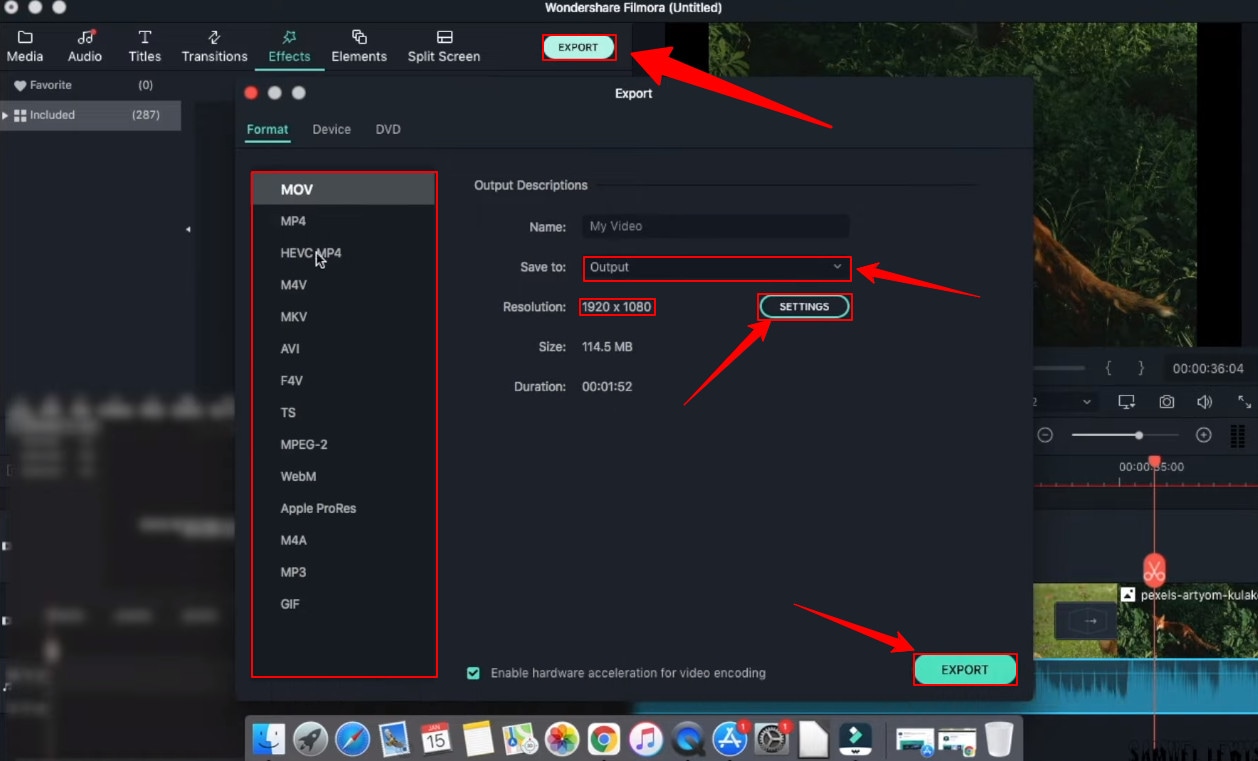Open export SETTINGS
The height and width of the screenshot is (761, 1258).
(x=804, y=307)
